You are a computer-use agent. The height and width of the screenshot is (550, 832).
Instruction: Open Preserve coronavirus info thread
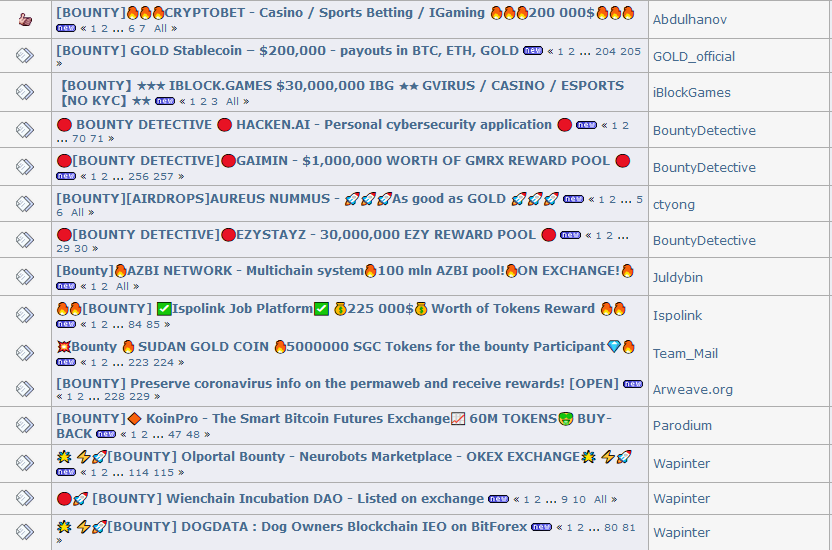337,383
